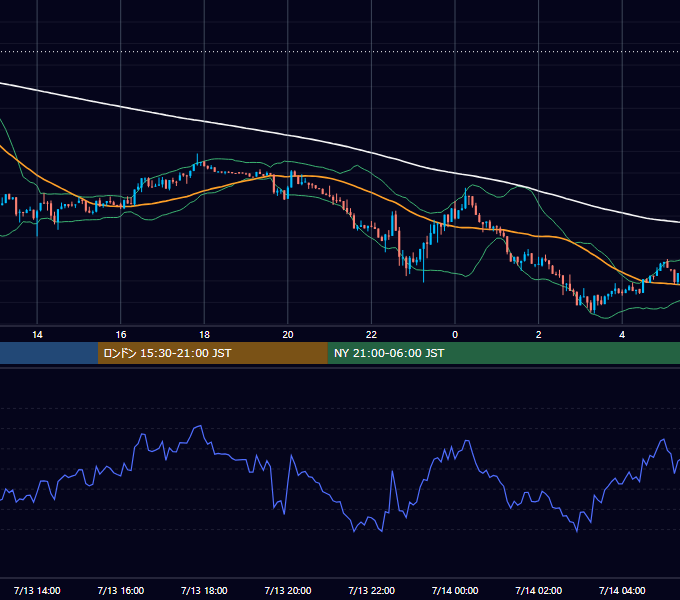Image resolution: width=680 pixels, height=600 pixels.
Task: Click the "18" hour label on price chart axis
Action: coord(204,335)
